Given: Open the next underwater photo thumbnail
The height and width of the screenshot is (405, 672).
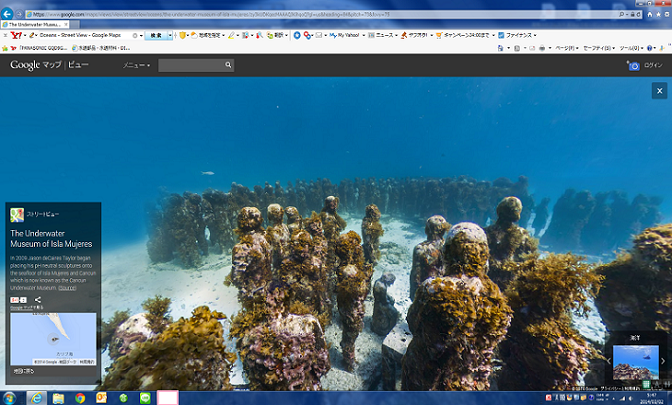Looking at the screenshot, I should point(636,362).
